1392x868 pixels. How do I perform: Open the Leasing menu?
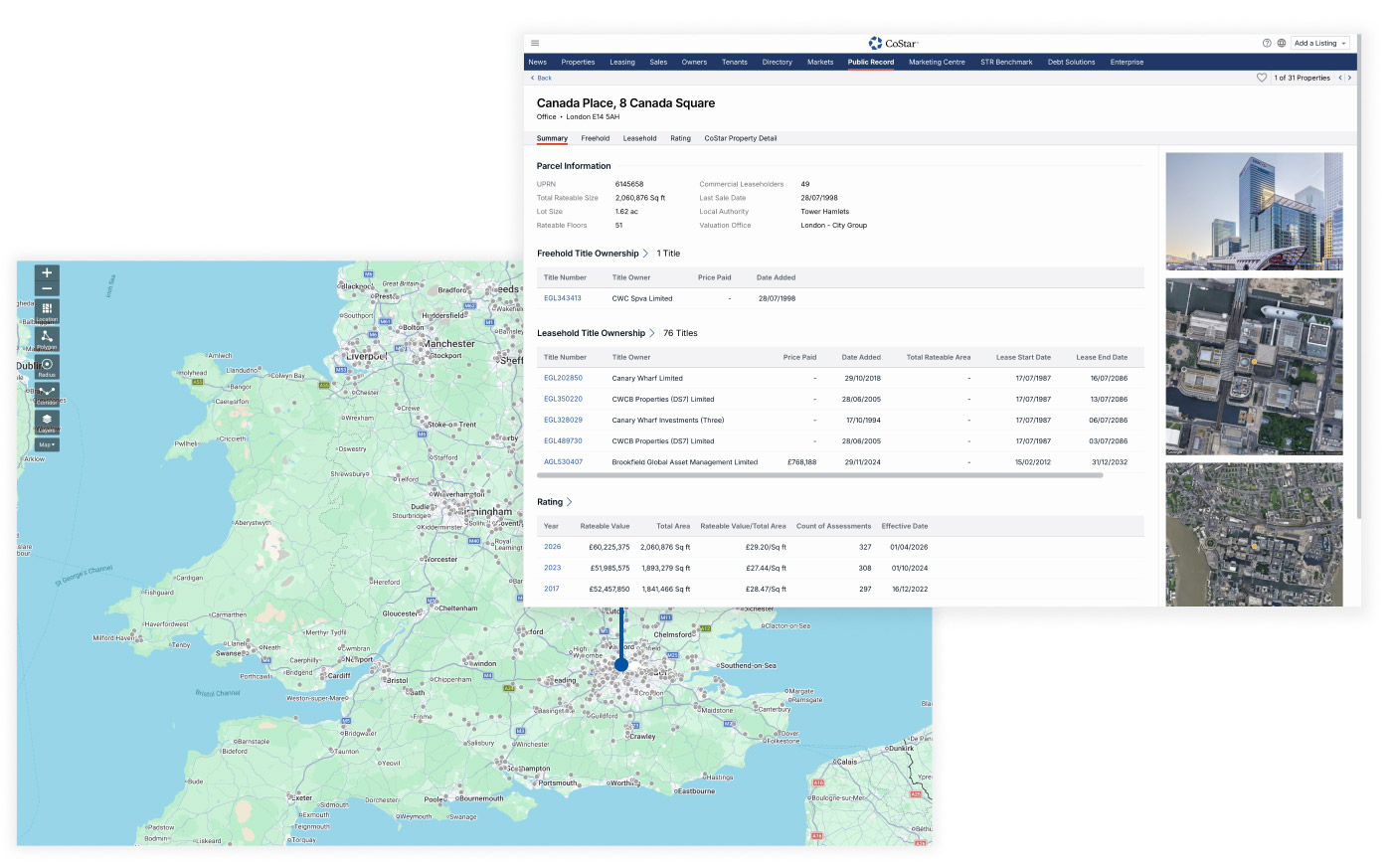(622, 62)
